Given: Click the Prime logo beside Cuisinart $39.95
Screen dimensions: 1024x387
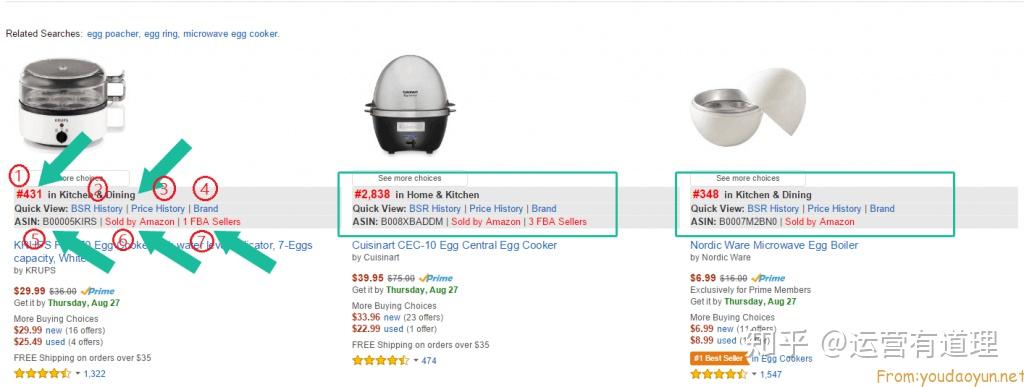Looking at the screenshot, I should tap(436, 278).
